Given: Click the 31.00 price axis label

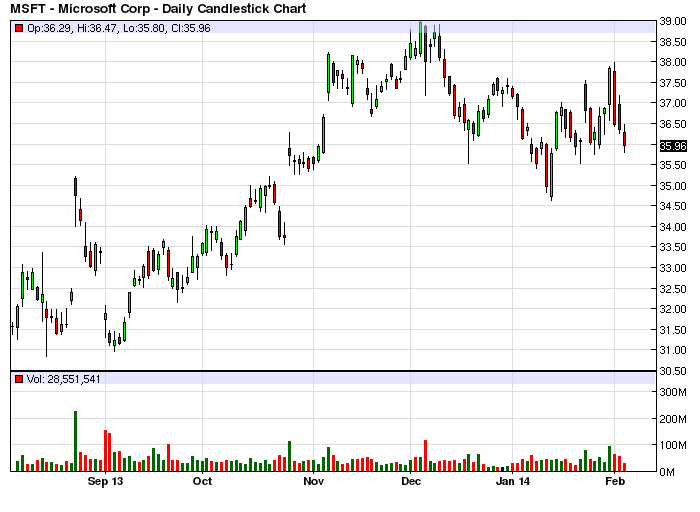Looking at the screenshot, I should pos(673,350).
